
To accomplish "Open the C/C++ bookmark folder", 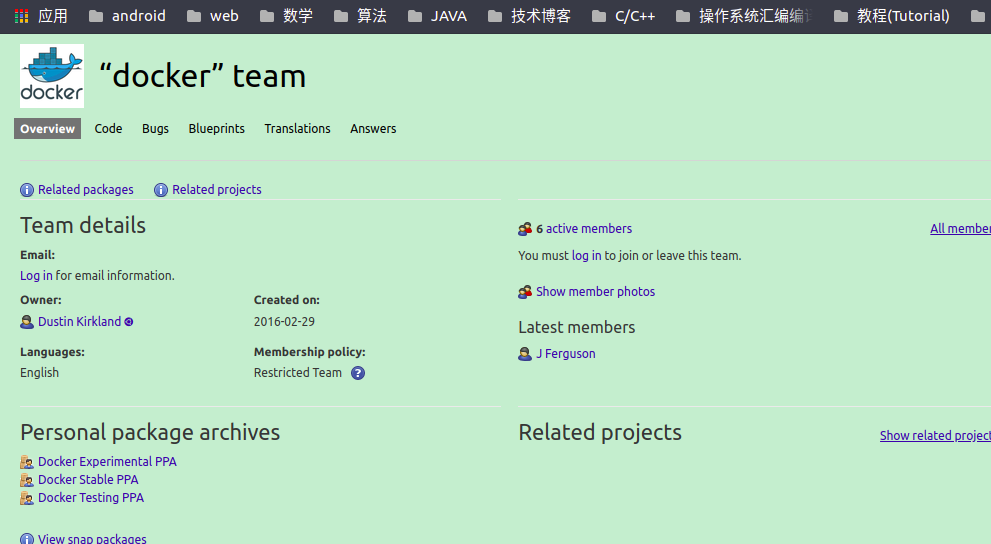I will click(x=624, y=16).
